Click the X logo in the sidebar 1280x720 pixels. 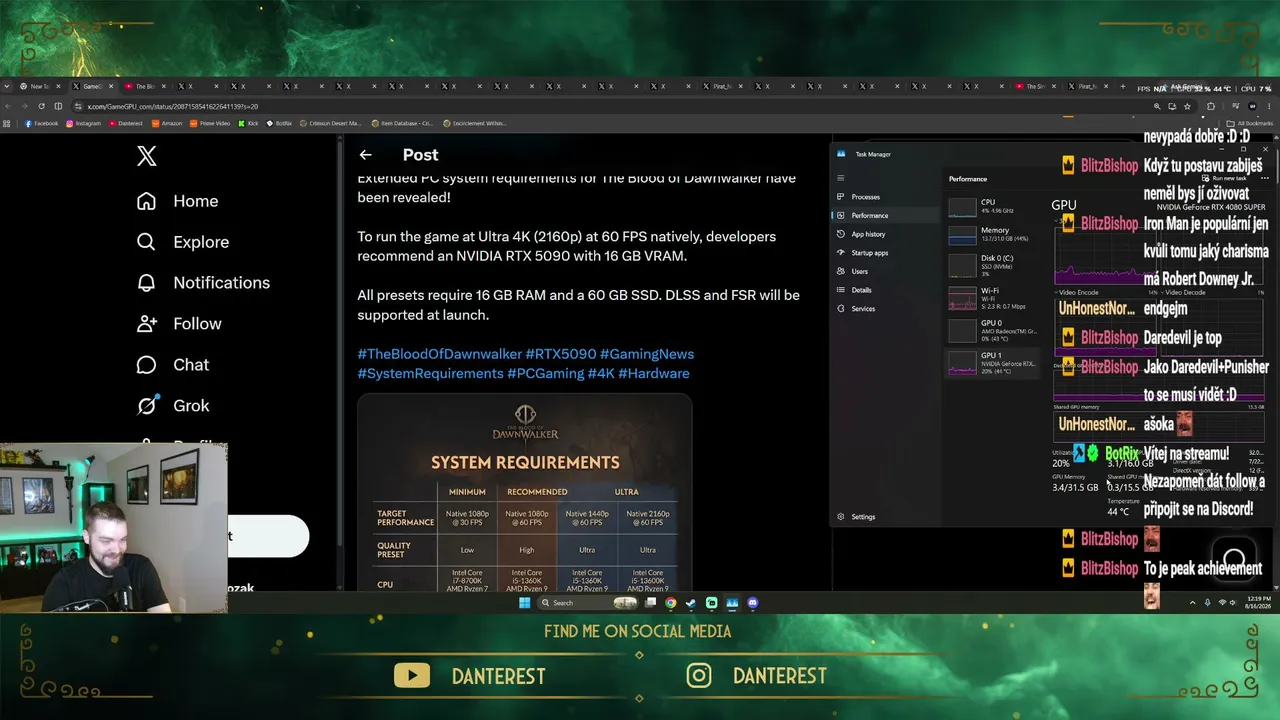pyautogui.click(x=147, y=156)
